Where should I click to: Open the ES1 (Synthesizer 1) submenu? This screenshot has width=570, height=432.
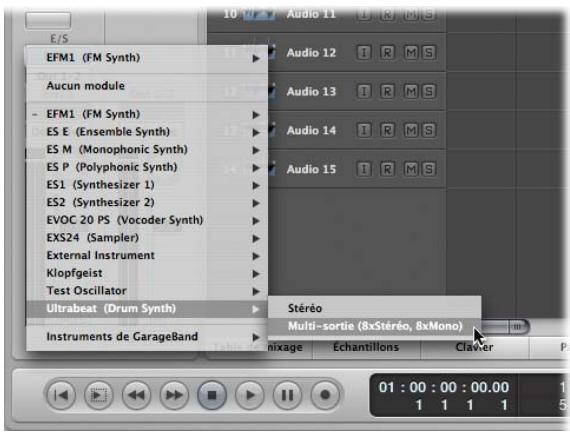(x=147, y=185)
